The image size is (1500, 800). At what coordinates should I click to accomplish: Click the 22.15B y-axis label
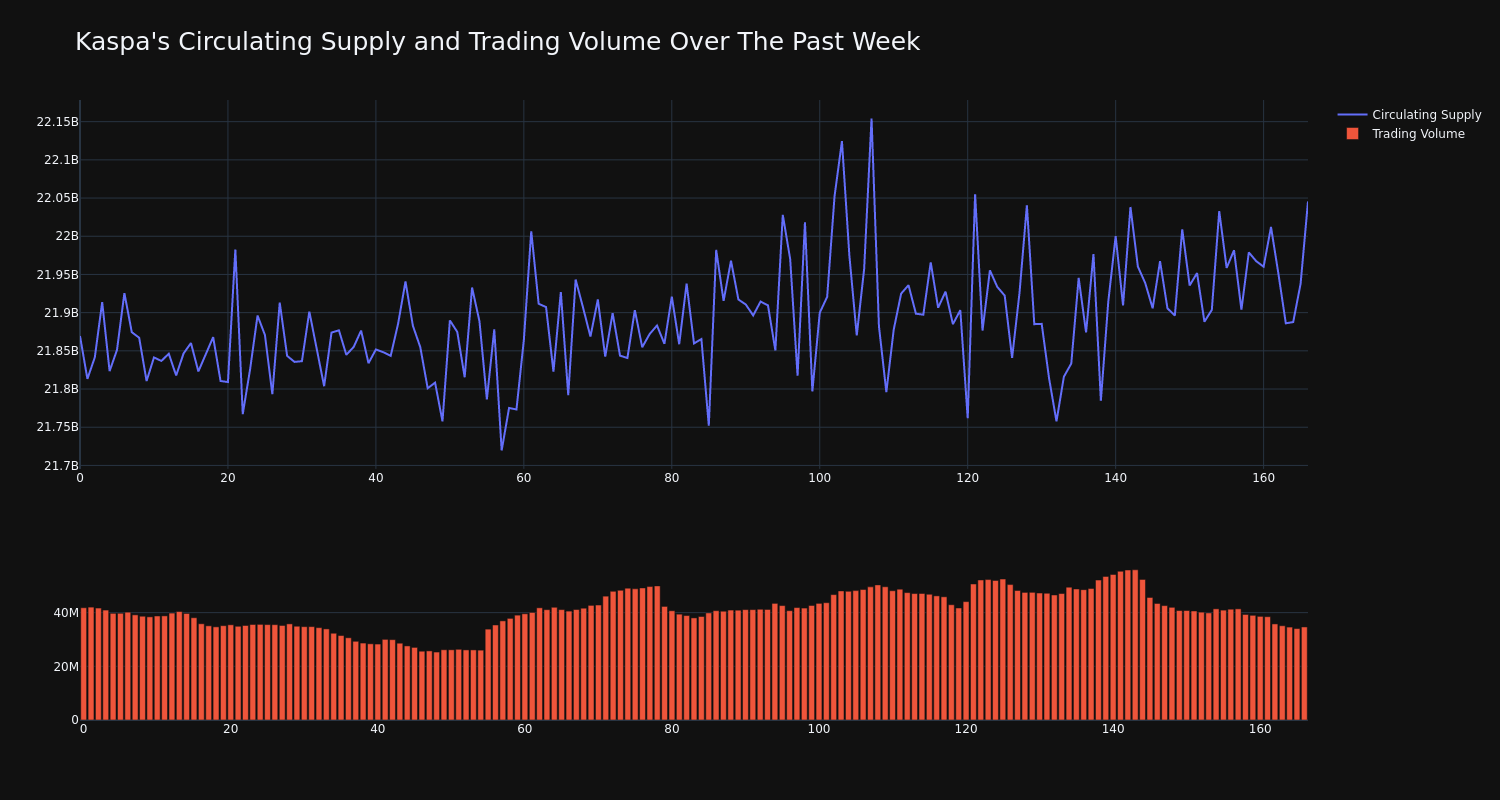(x=57, y=122)
